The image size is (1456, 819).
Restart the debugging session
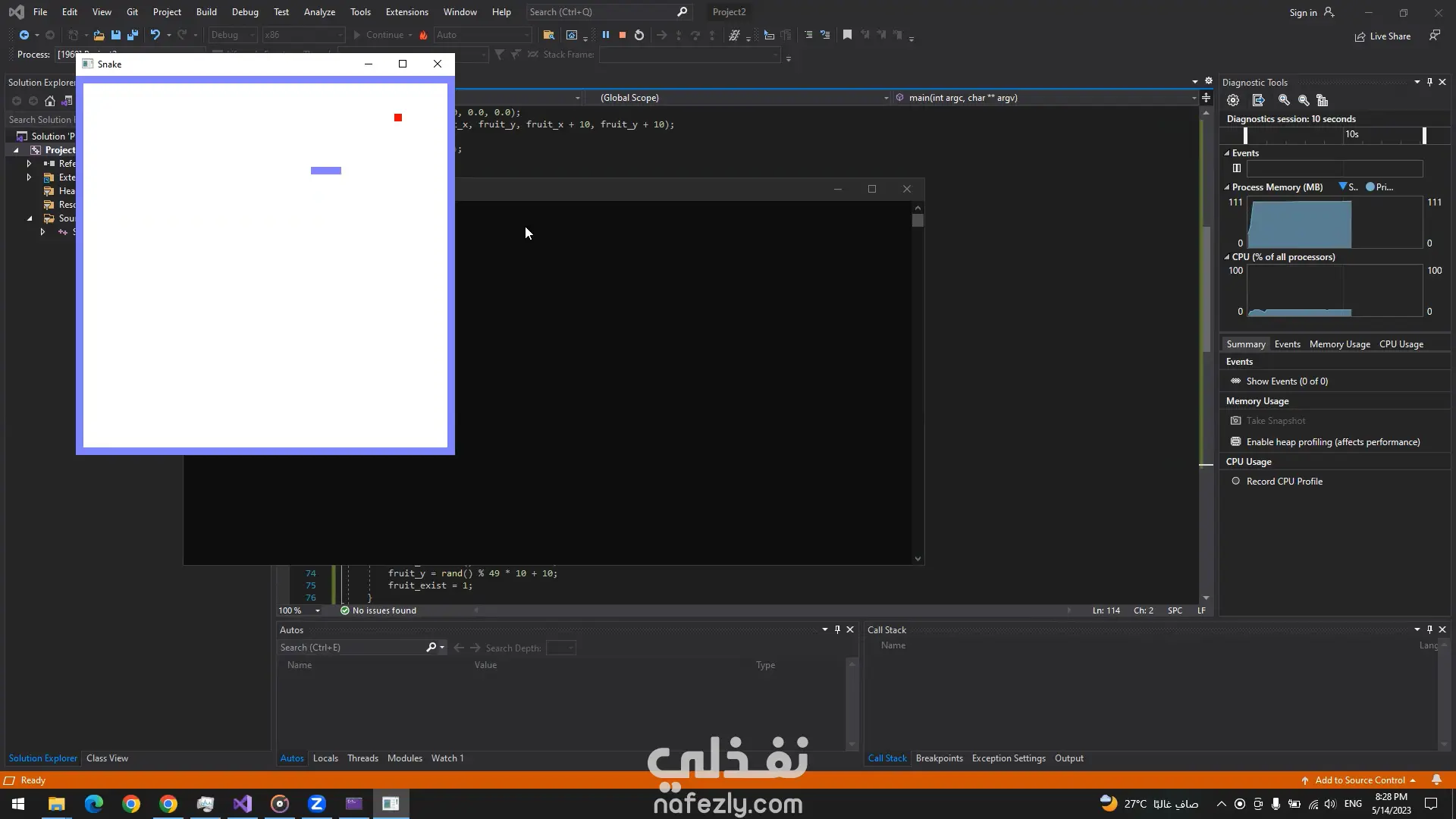[639, 35]
